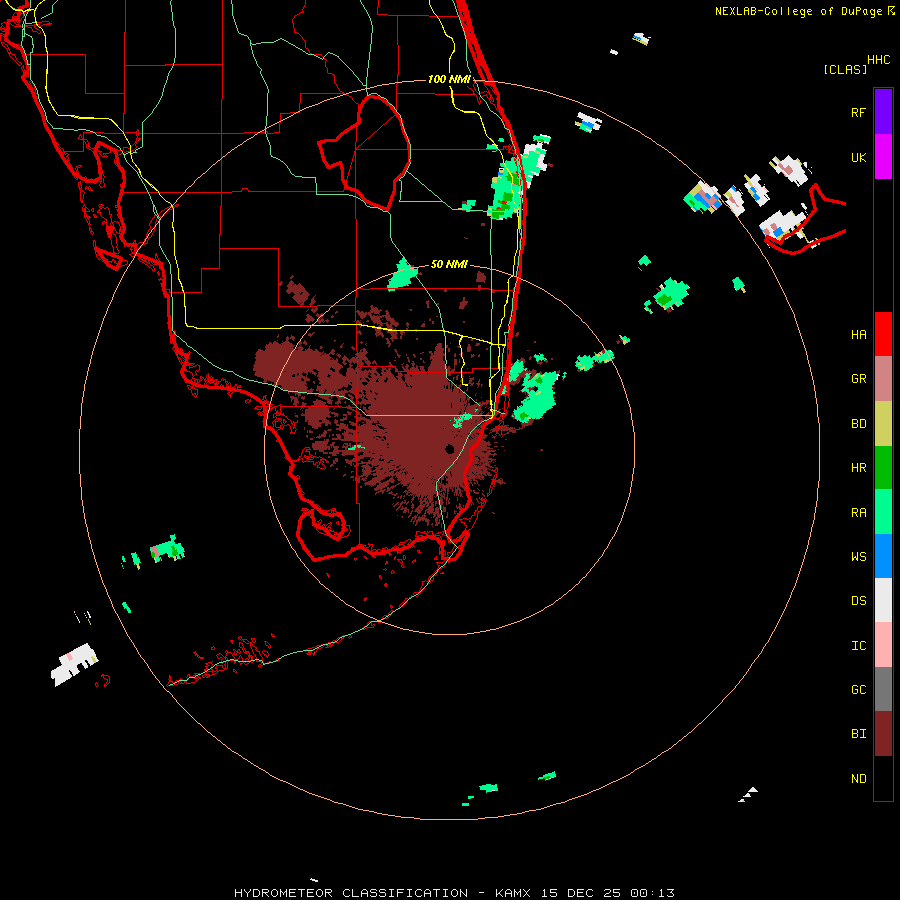Select the GC gray legend swatch
This screenshot has height=900, width=900.
(x=883, y=689)
